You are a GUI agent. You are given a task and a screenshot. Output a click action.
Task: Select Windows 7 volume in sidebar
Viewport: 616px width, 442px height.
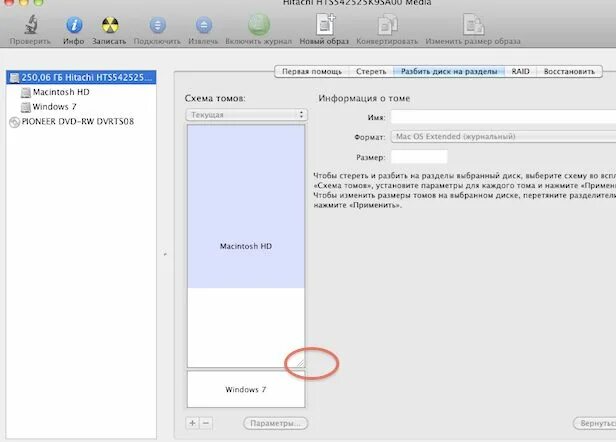[x=54, y=106]
